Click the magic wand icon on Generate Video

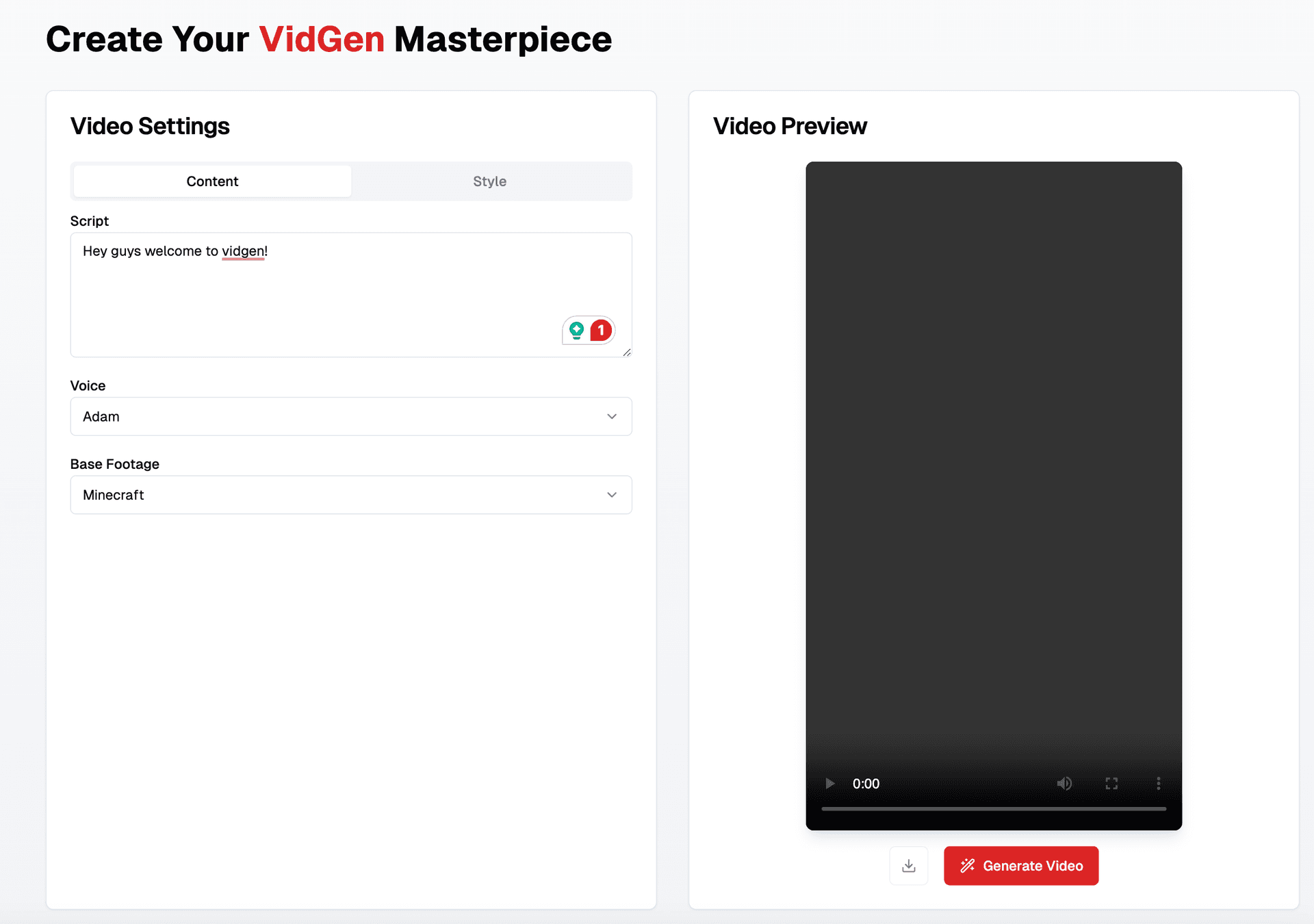(x=967, y=866)
